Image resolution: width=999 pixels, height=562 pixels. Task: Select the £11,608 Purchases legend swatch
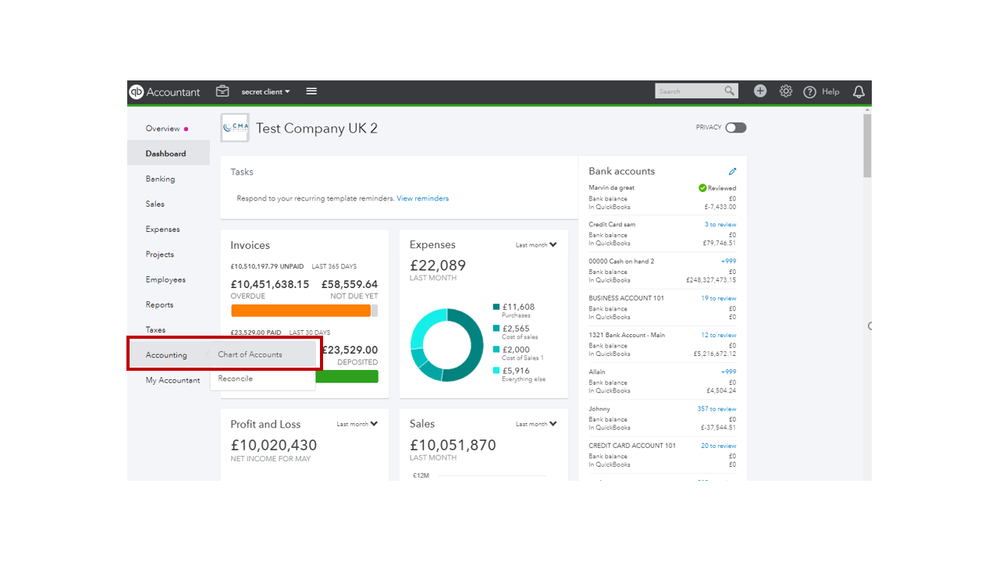496,307
